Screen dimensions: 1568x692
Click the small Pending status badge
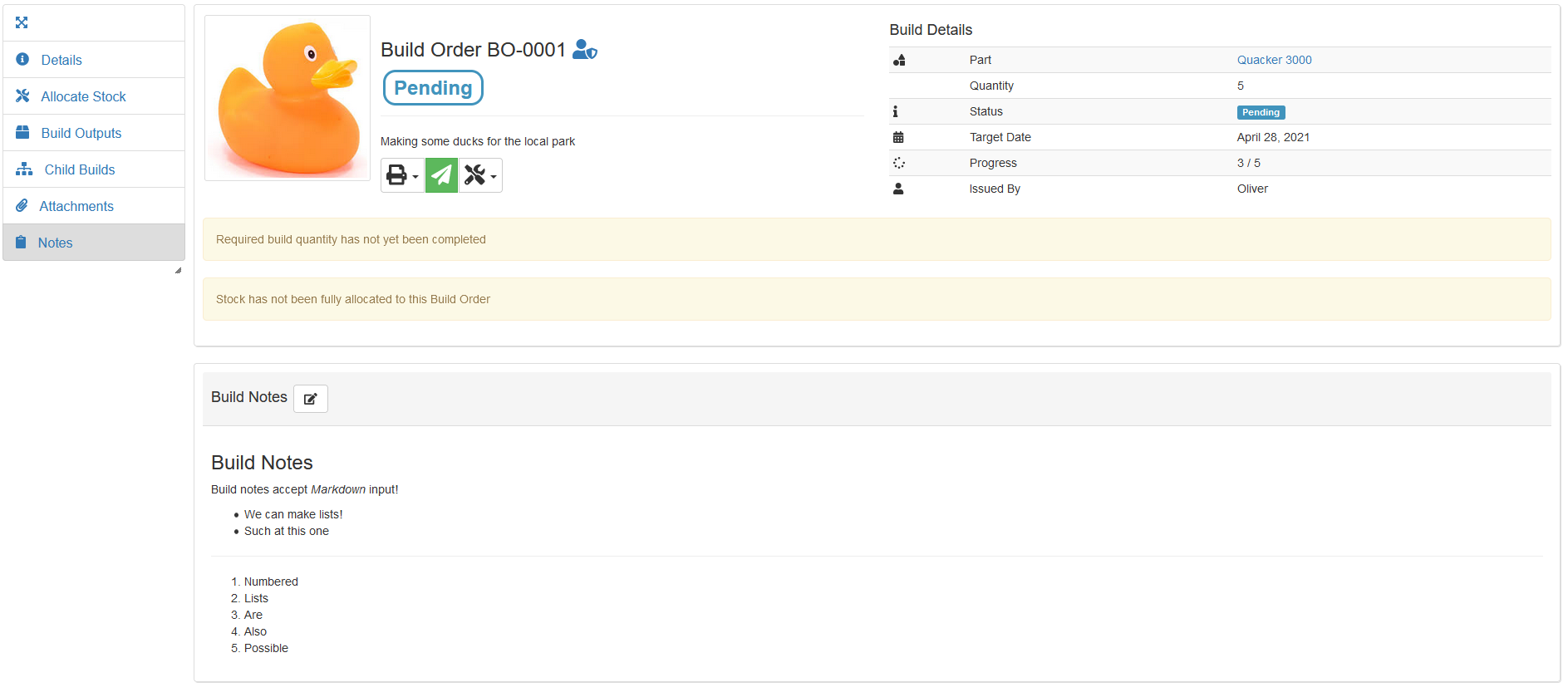coord(1261,112)
